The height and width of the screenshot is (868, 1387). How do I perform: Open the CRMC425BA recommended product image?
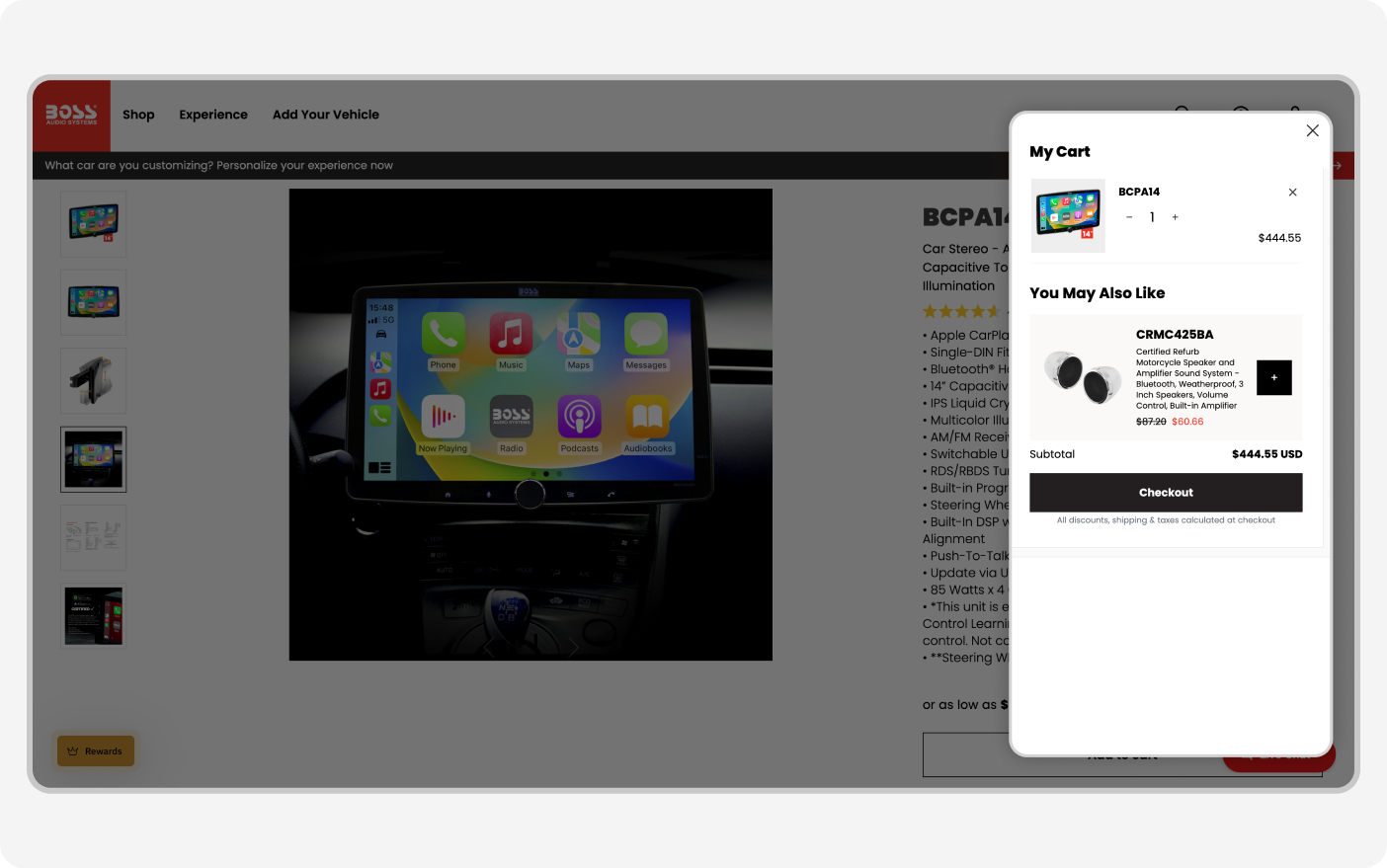pos(1082,376)
